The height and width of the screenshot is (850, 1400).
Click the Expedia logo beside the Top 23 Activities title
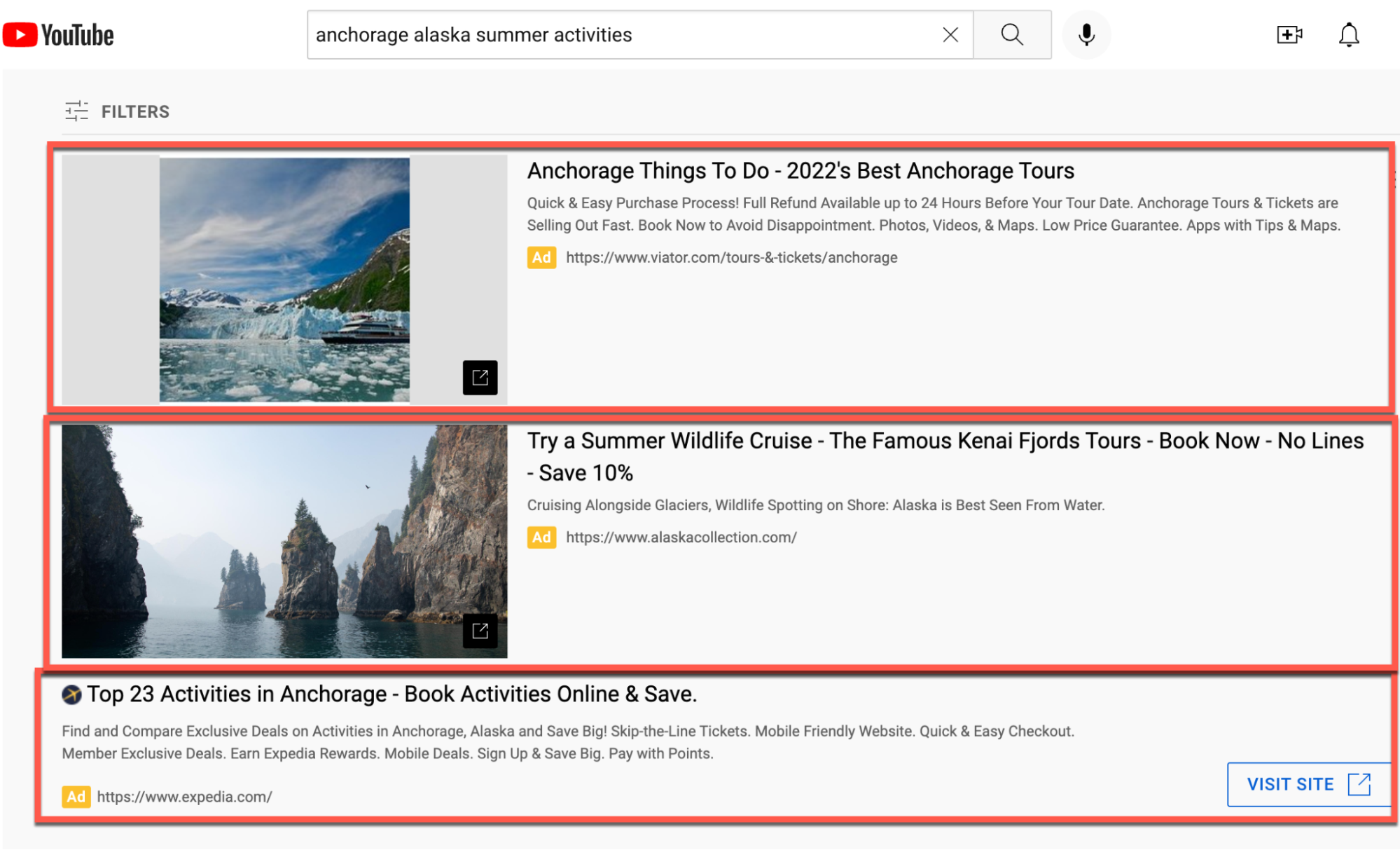pos(71,694)
